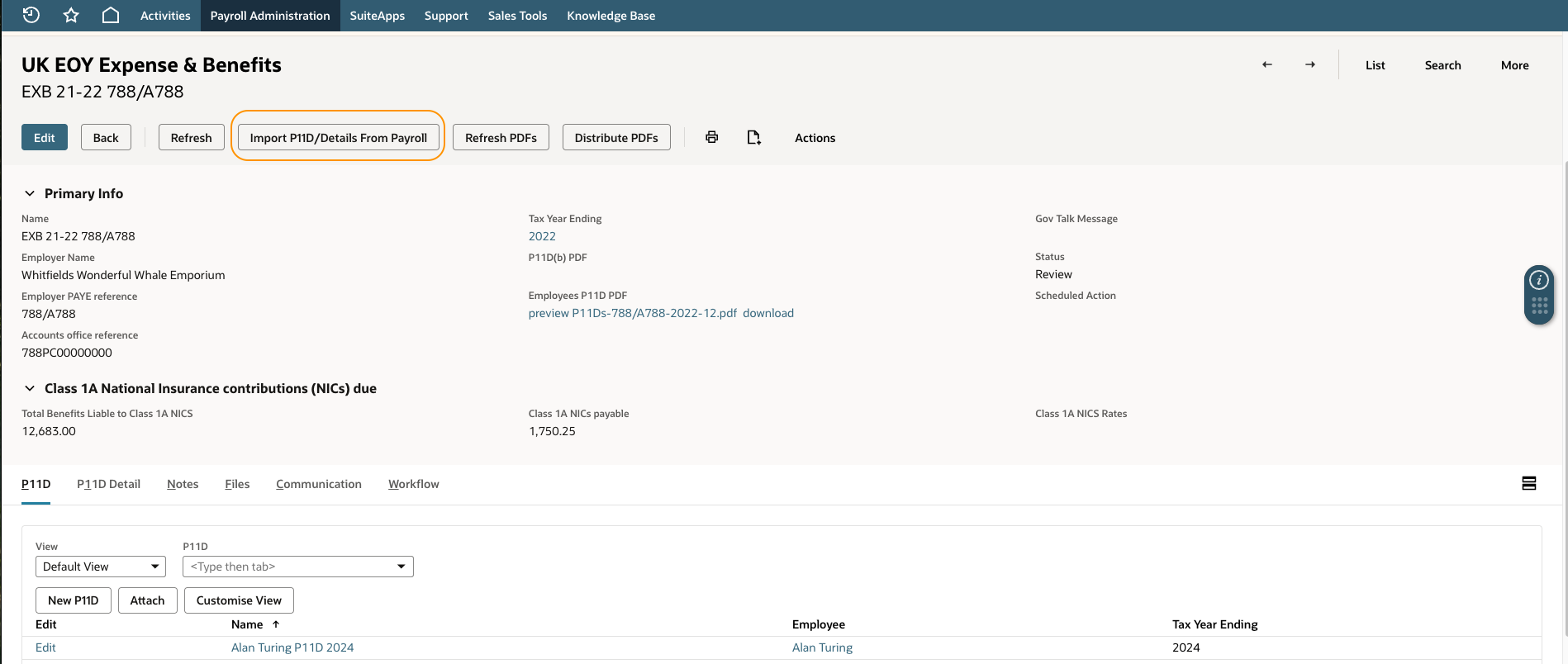Click the download PDF link

pyautogui.click(x=768, y=313)
